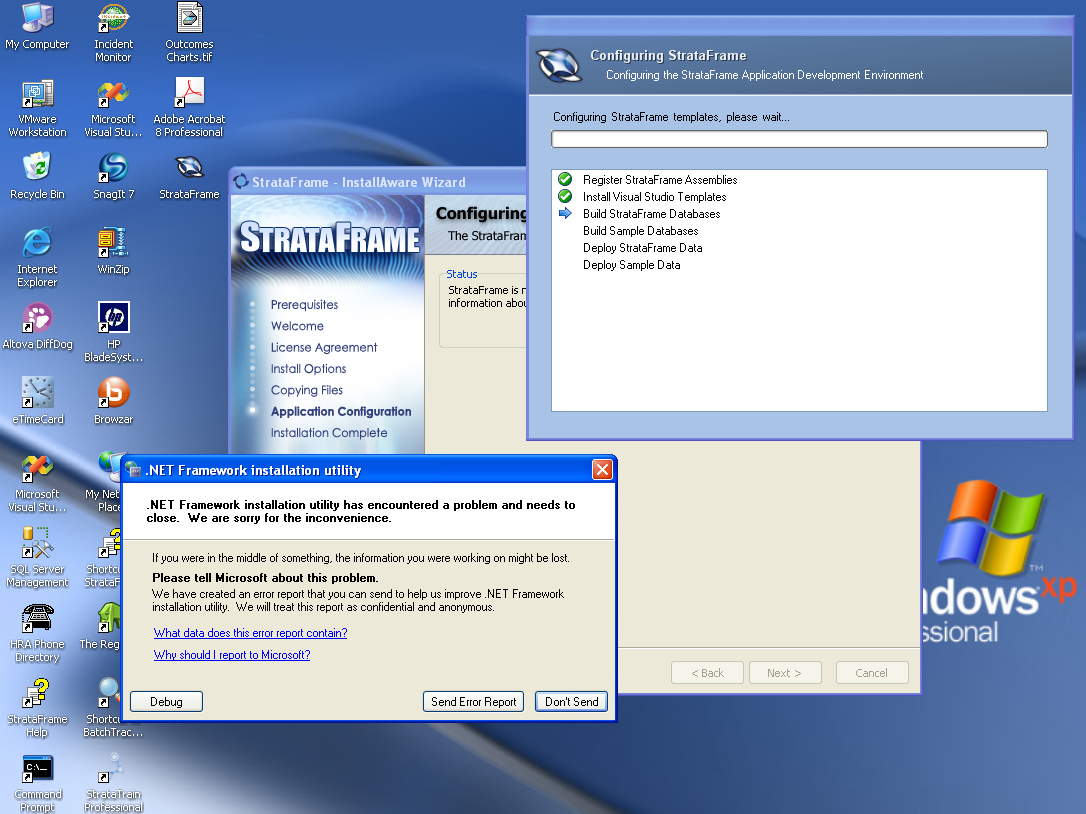
Task: Open the Recycle Bin
Action: point(37,168)
